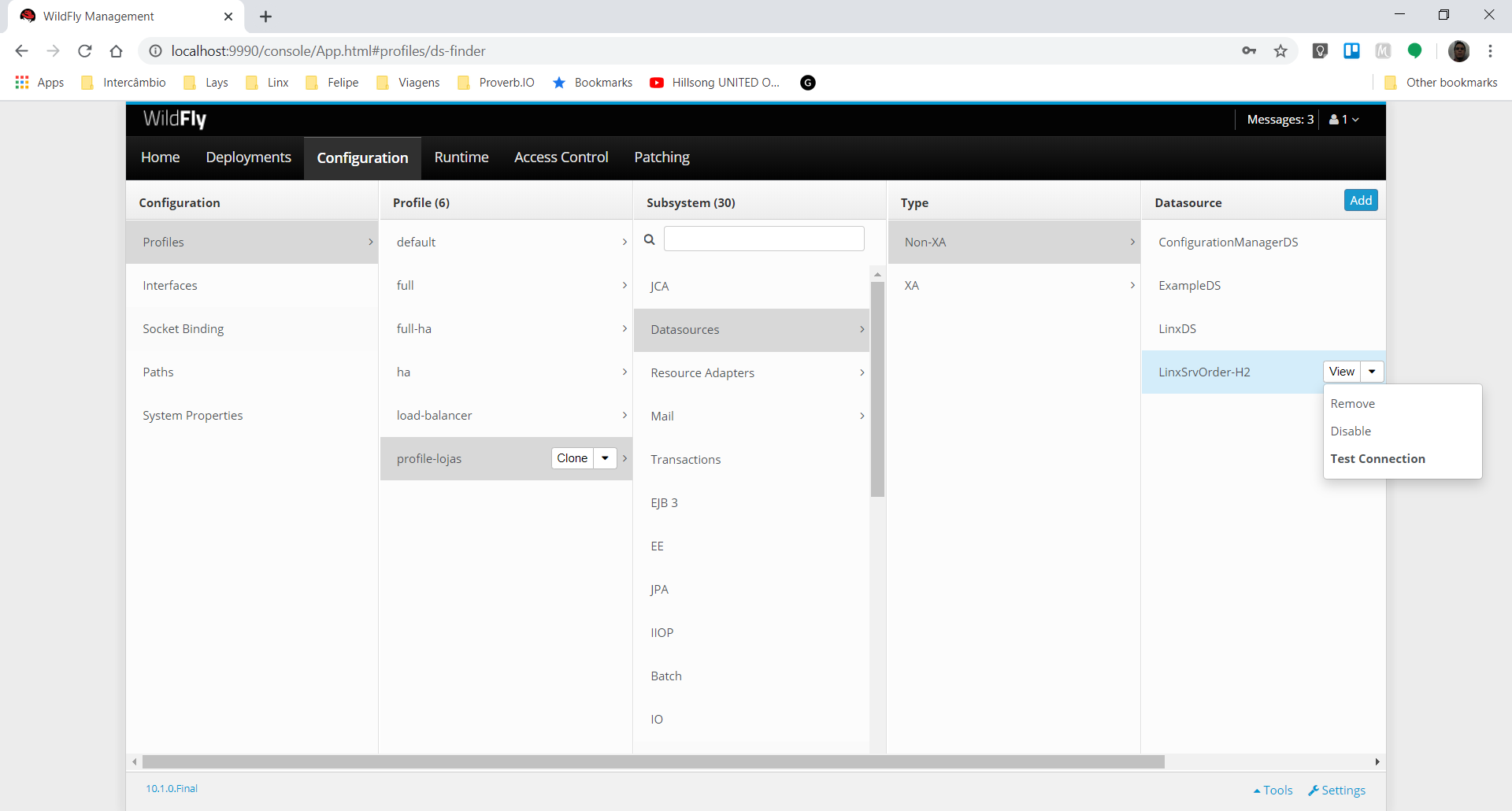
Task: Switch to the Home tab
Action: coord(161,157)
